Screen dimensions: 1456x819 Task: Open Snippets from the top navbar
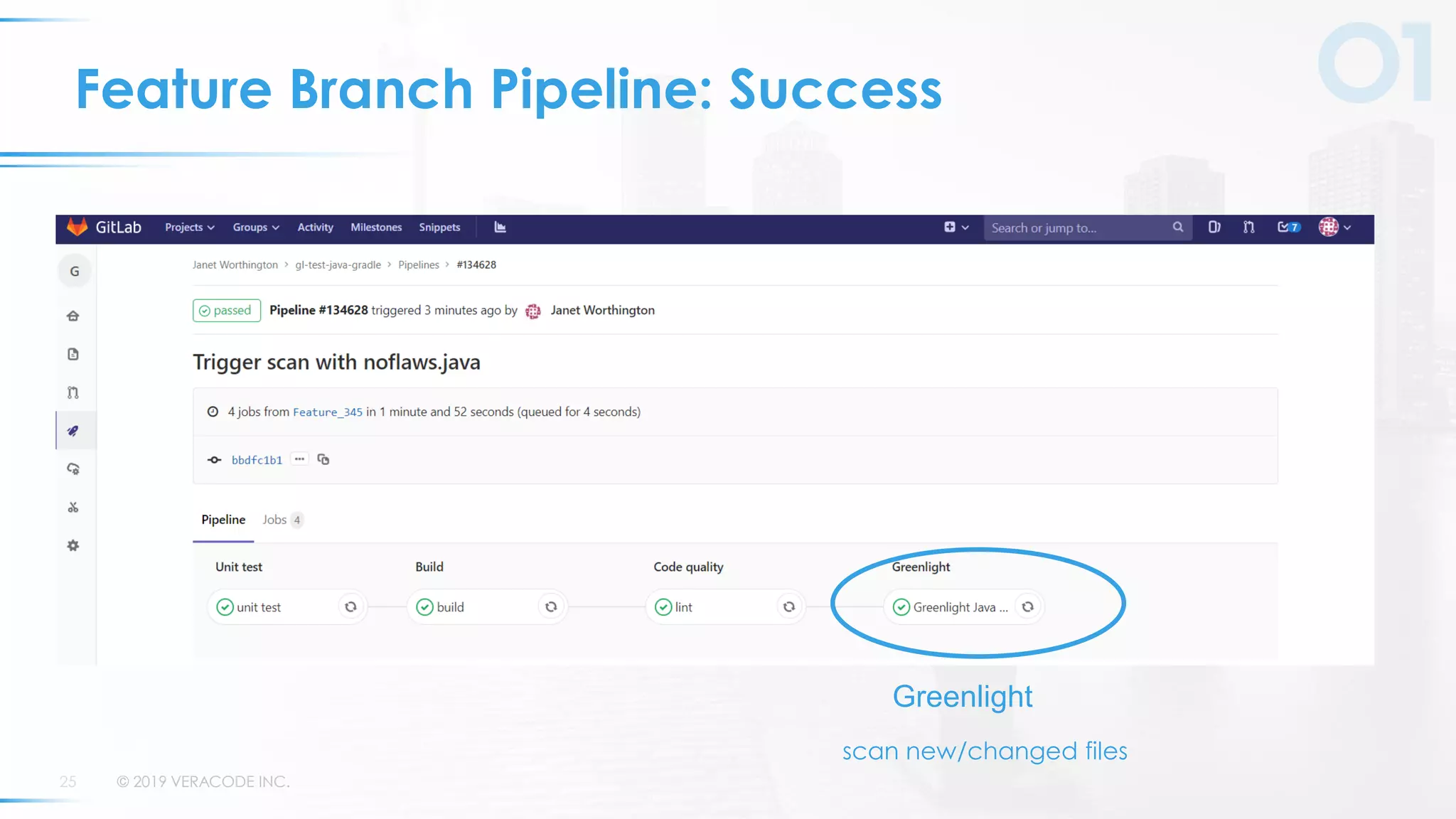click(x=439, y=227)
